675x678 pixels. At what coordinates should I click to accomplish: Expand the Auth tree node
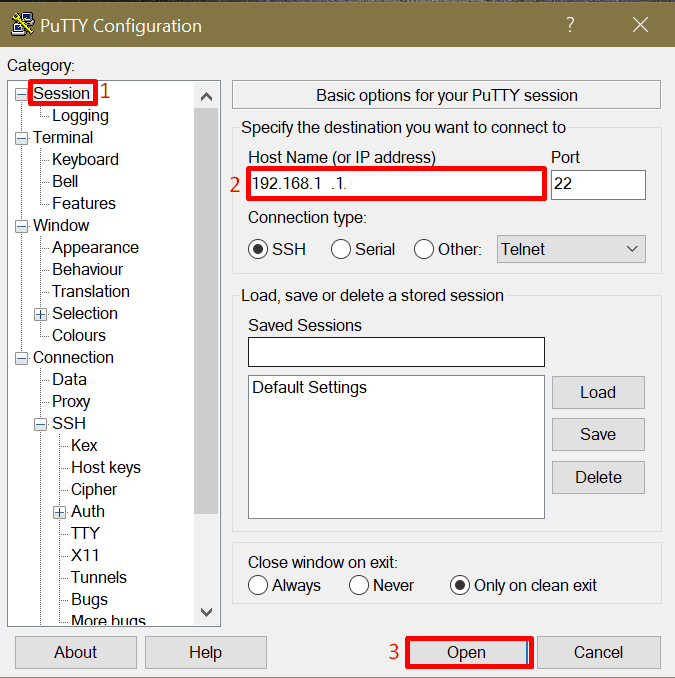click(x=59, y=512)
